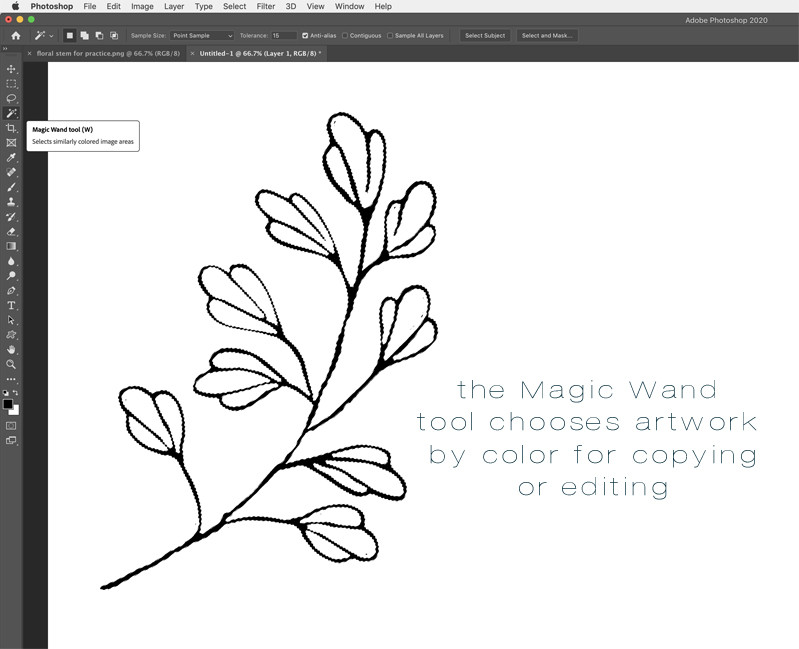Select the Move tool
799x649 pixels.
pyautogui.click(x=11, y=69)
